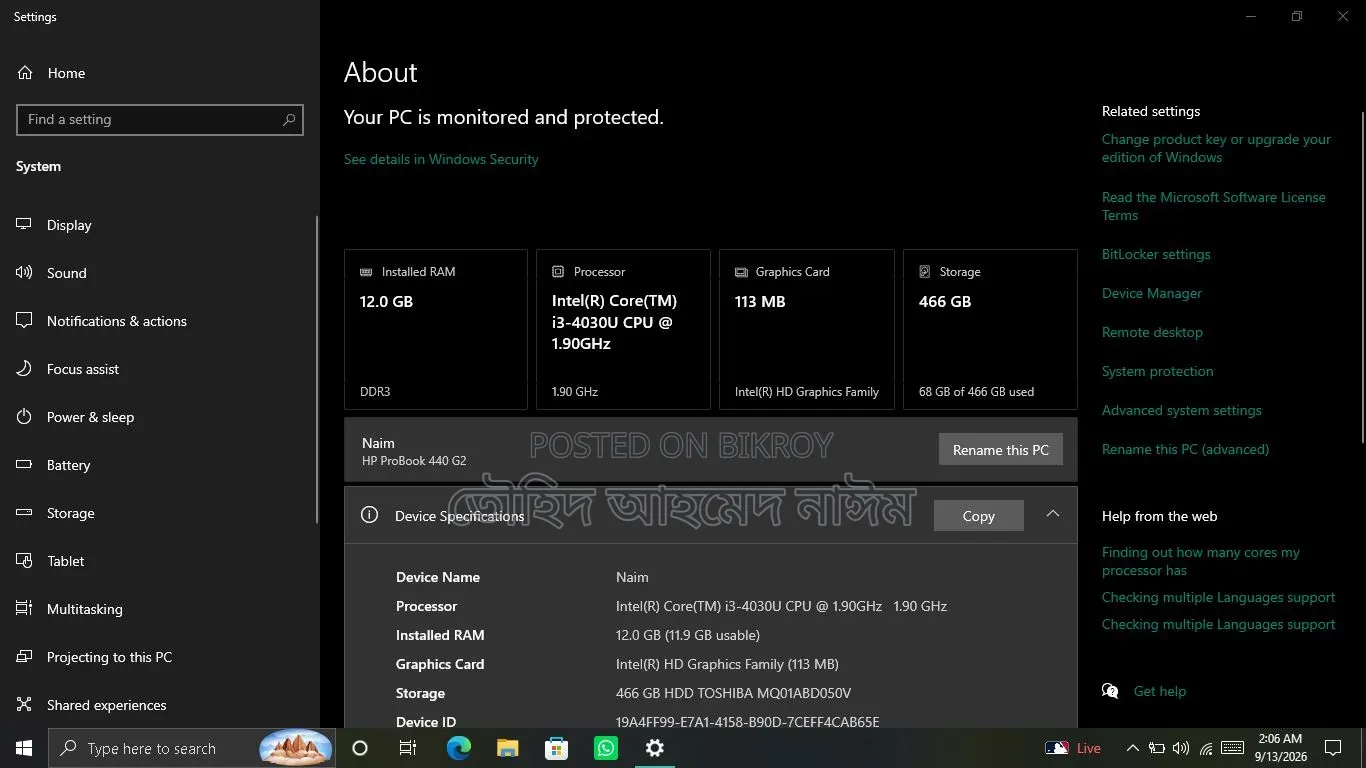Click the Graphics Card card icon
This screenshot has width=1366, height=768.
(741, 272)
